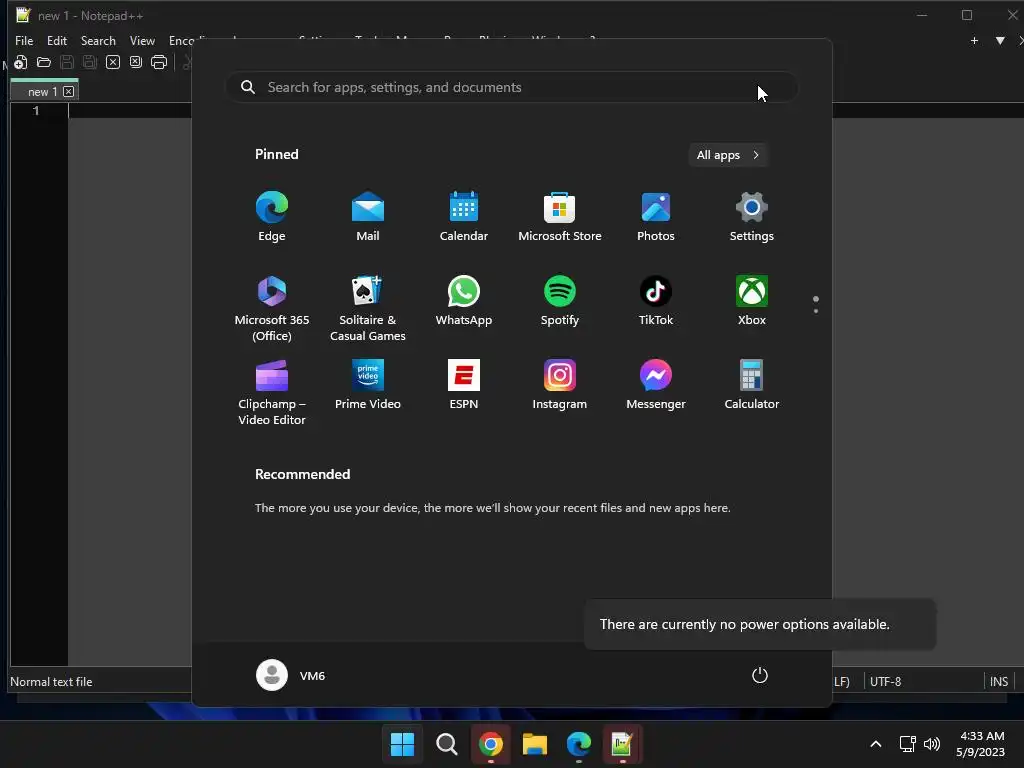Open Clipchamp Video Editor
Viewport: 1024px width, 768px height.
point(272,392)
